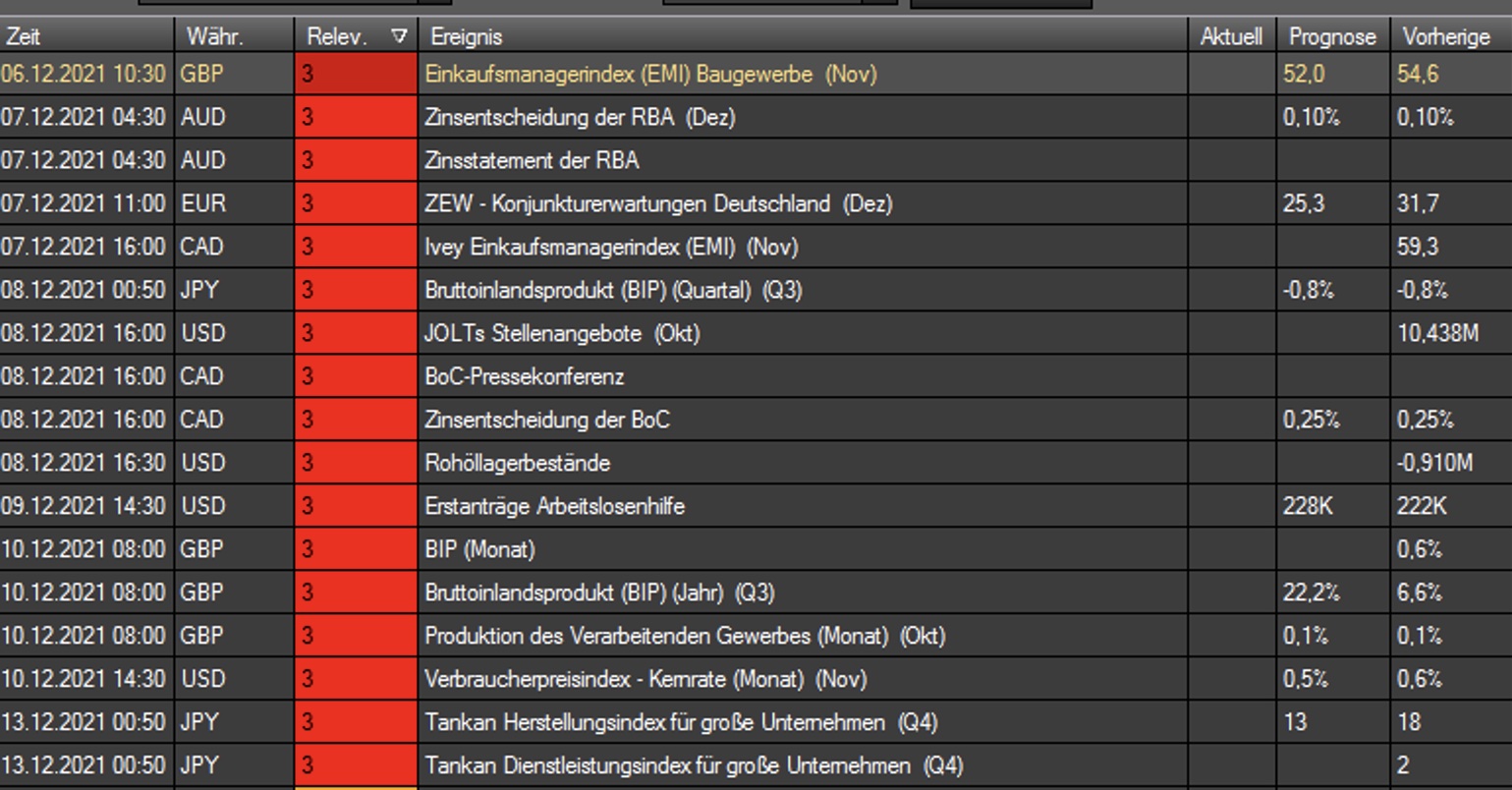
Task: Select the Einkaufsmanagerindex Baugewerbe event row
Action: 649,75
